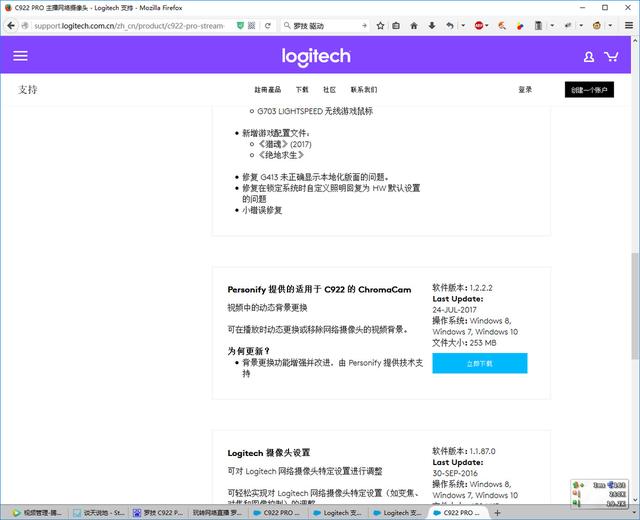
Task: Bookmark this page with the star icon
Action: (x=380, y=26)
